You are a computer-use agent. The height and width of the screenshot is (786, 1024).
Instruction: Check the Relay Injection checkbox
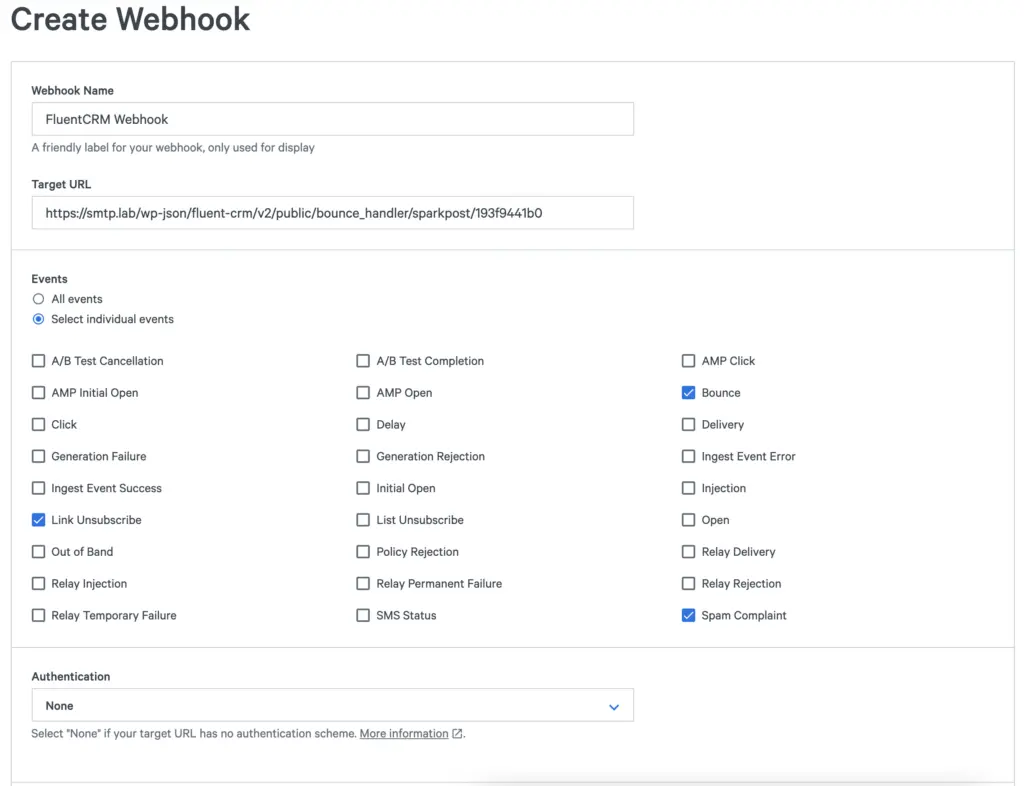pos(39,584)
